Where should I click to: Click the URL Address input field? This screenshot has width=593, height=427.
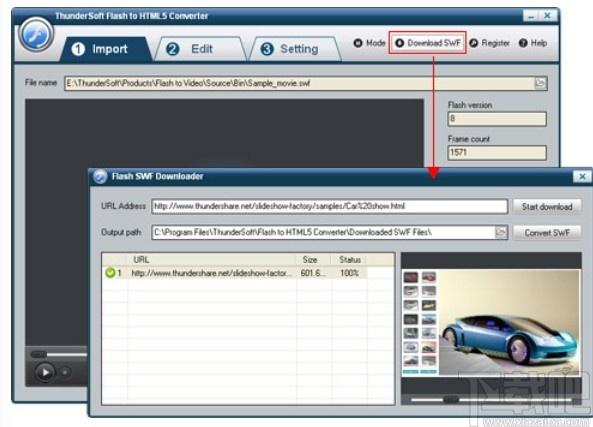pos(329,207)
